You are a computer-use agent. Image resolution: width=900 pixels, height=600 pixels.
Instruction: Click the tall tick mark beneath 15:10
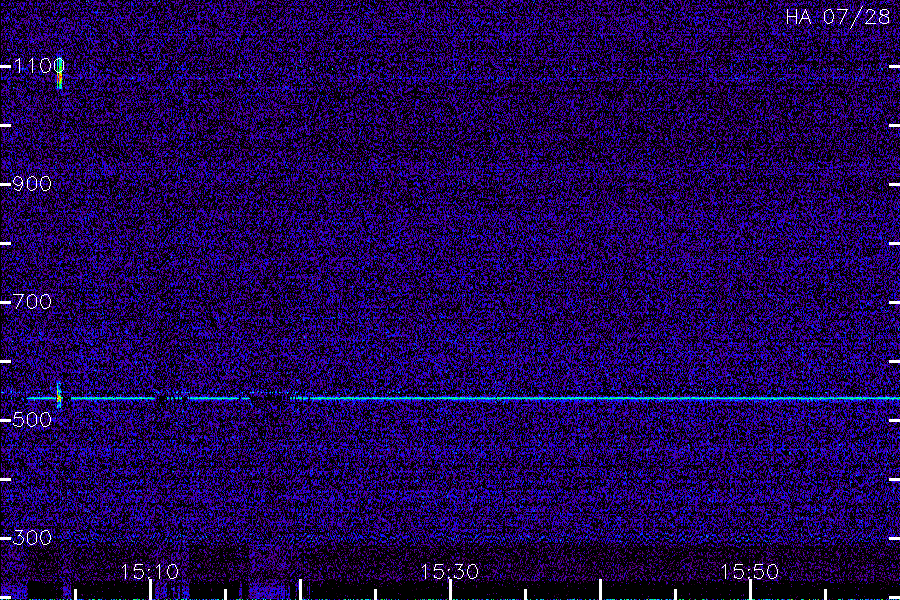pos(150,590)
